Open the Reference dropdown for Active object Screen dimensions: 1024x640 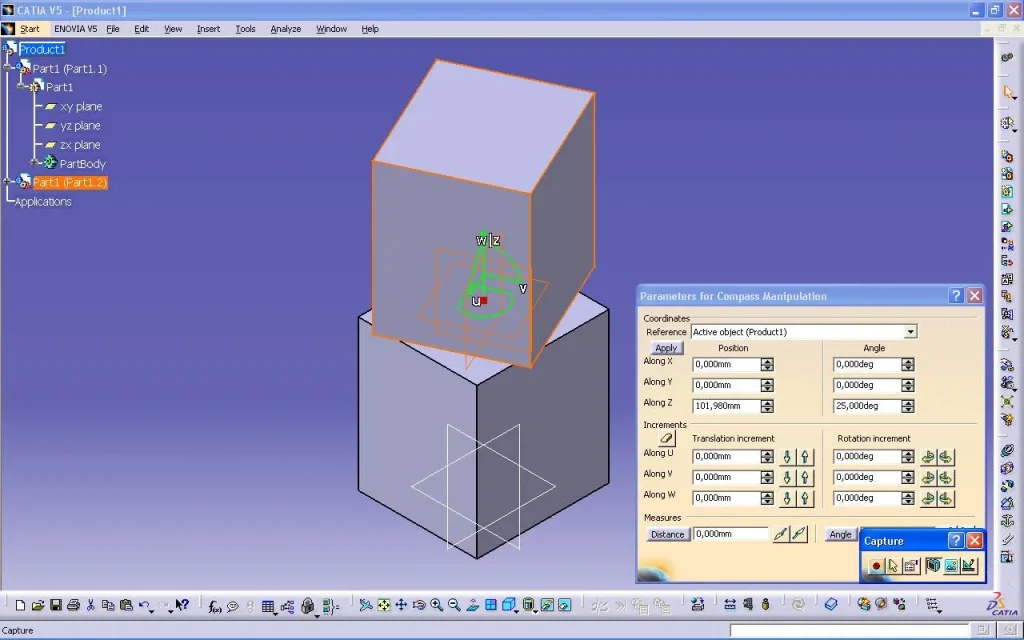(x=910, y=332)
